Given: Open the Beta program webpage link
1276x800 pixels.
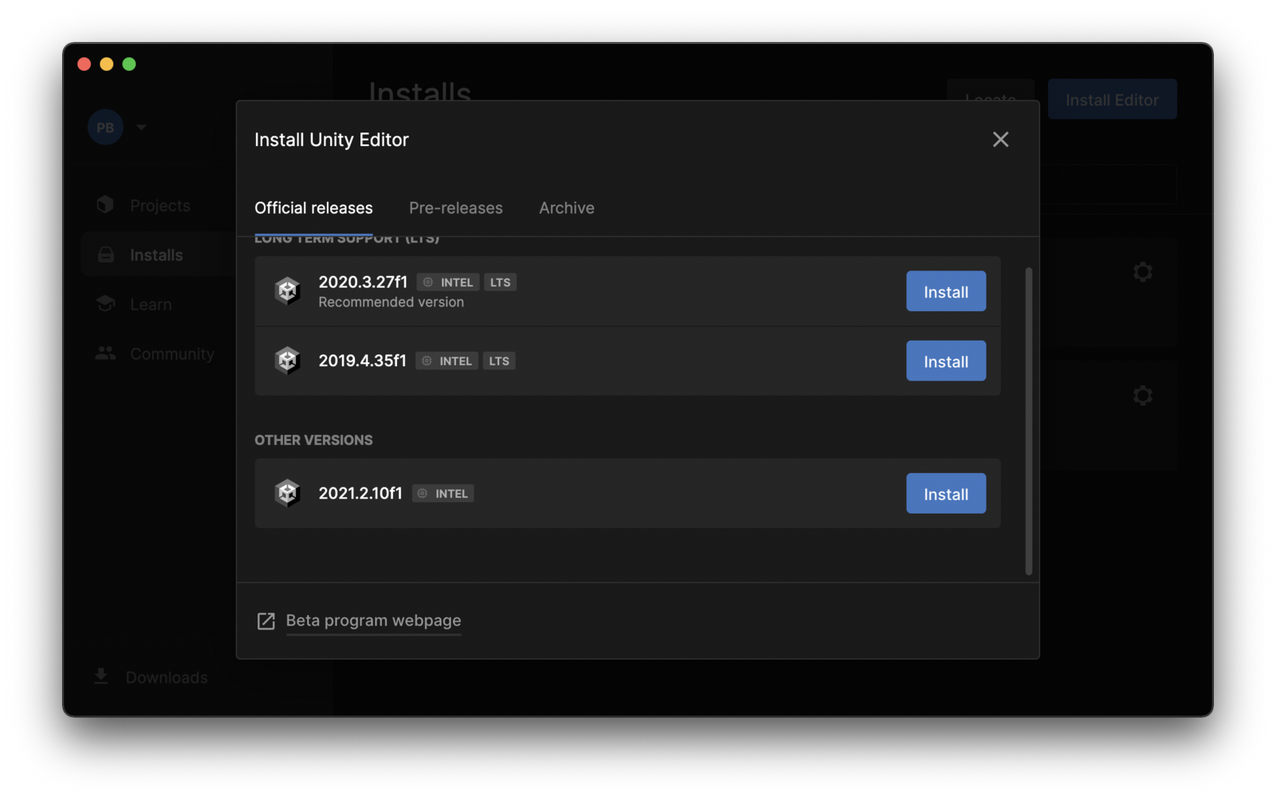Looking at the screenshot, I should click(x=373, y=620).
